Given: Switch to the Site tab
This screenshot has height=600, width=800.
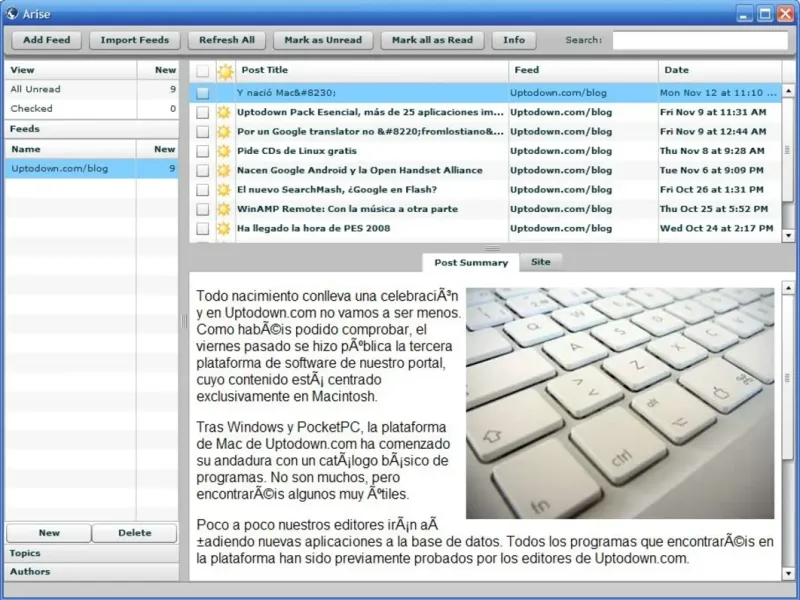Looking at the screenshot, I should 541,262.
